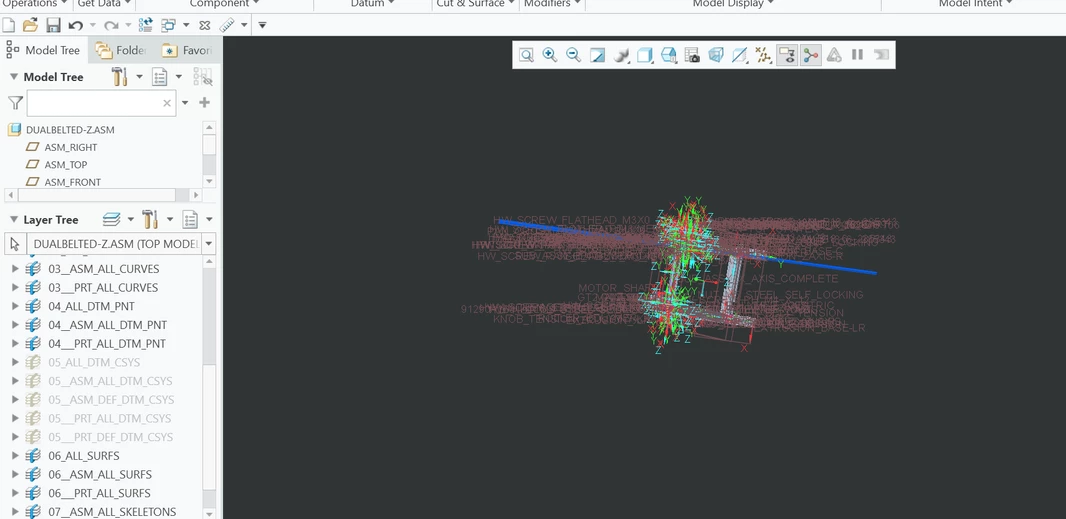Open the Datum group menu
The width and height of the screenshot is (1066, 519).
coord(372,4)
